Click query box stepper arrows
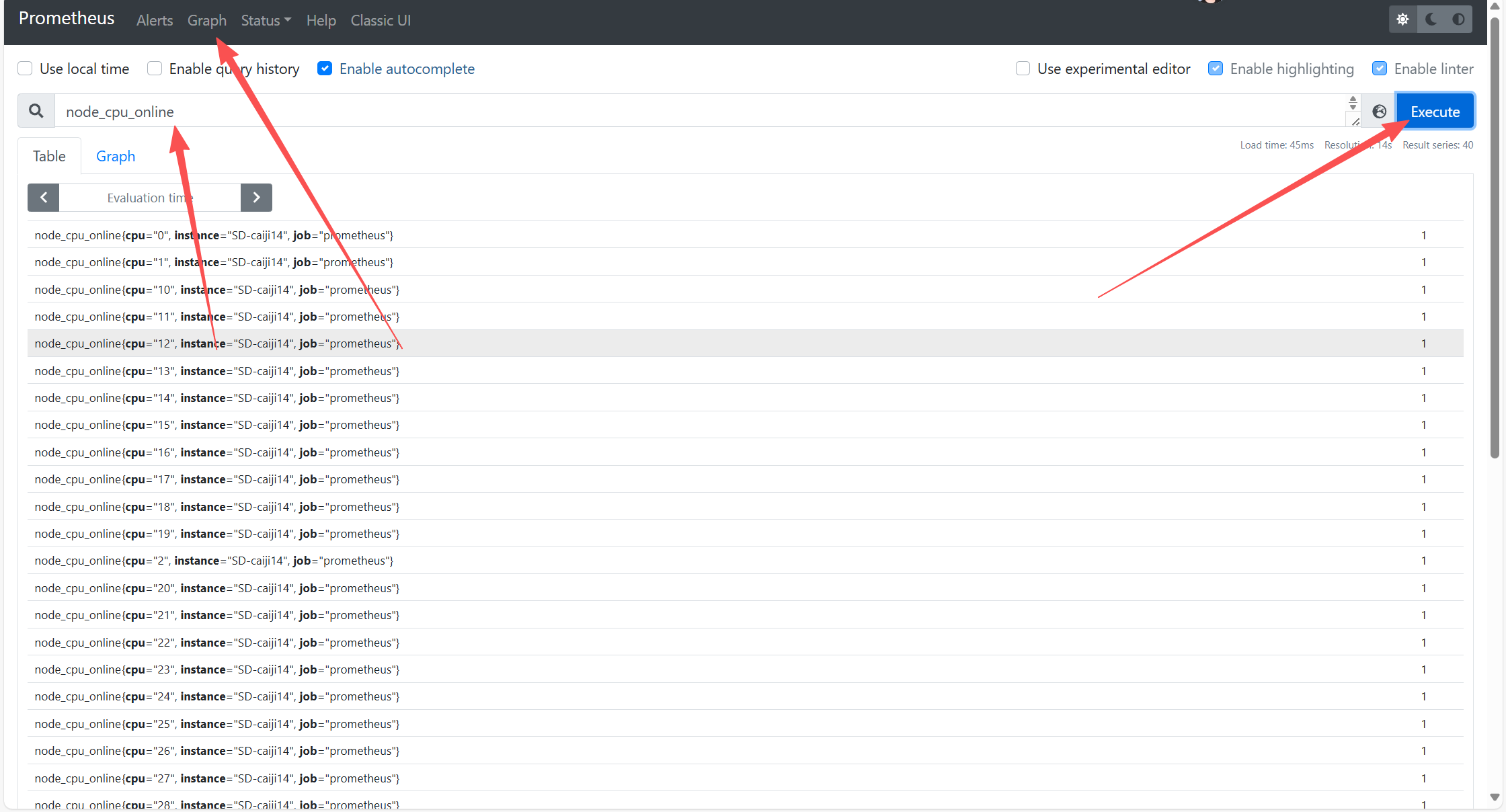Screen dimensions: 1506x812 1353,103
